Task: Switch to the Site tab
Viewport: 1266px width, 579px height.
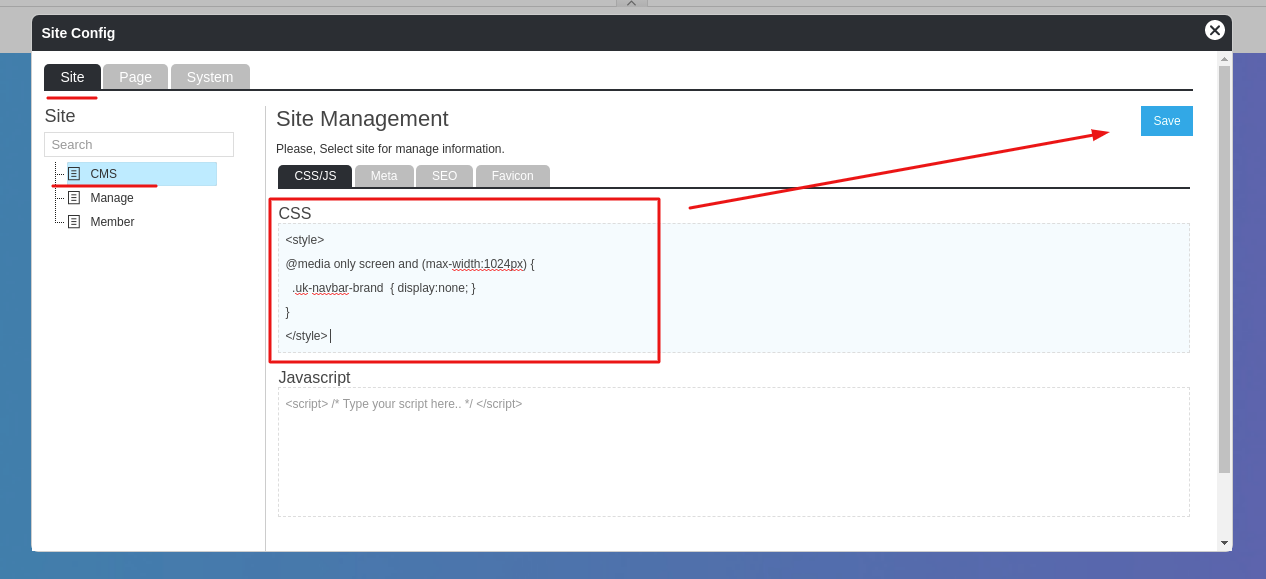Action: click(x=72, y=77)
